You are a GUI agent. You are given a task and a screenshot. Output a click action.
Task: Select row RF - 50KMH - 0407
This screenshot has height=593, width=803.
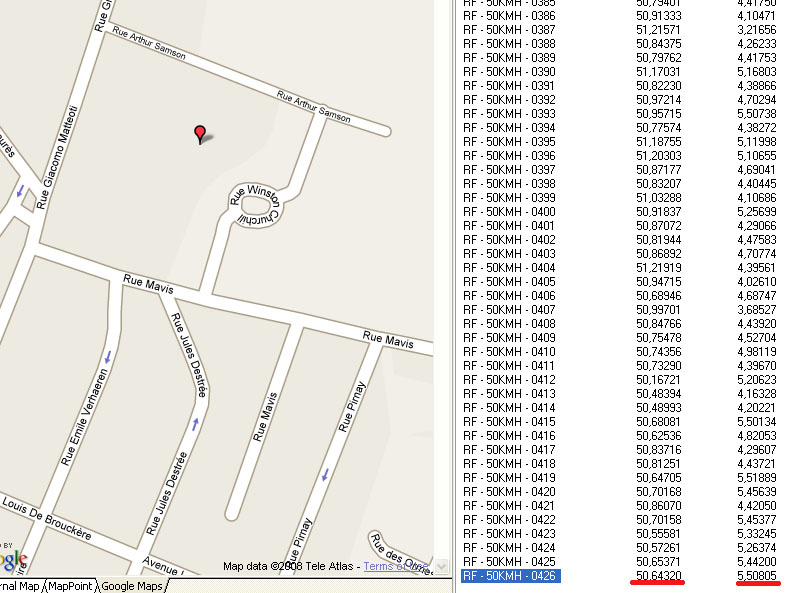point(508,310)
